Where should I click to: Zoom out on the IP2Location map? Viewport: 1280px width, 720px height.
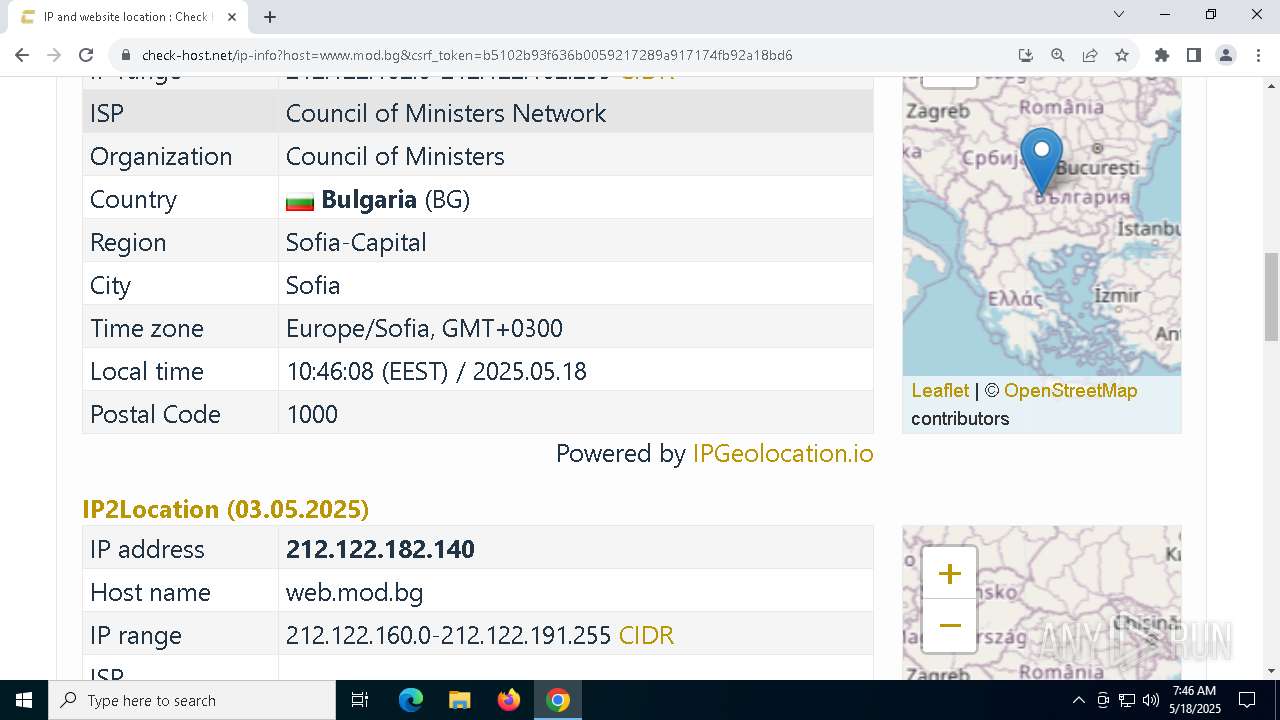coord(949,626)
